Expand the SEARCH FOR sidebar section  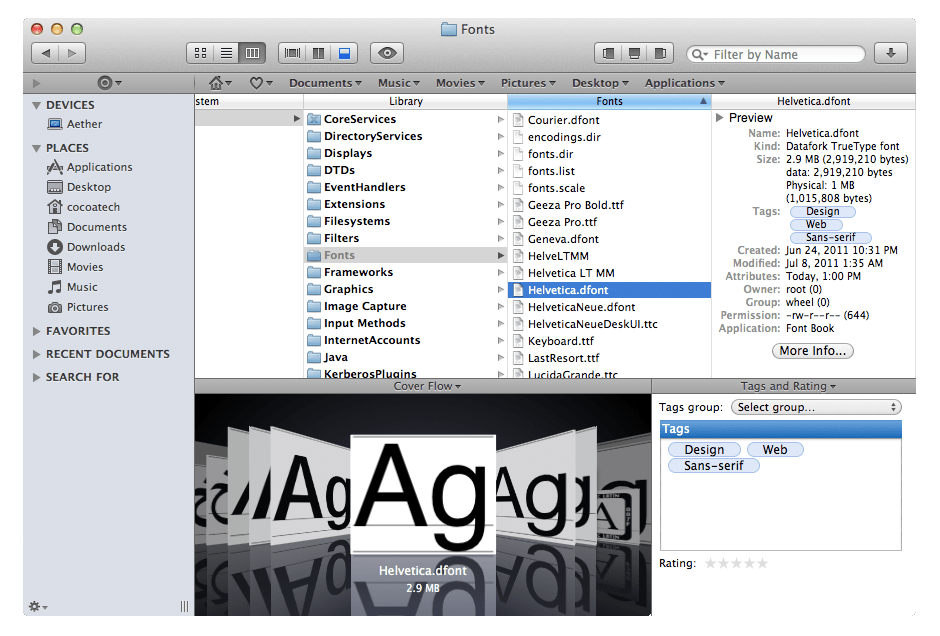pos(37,377)
